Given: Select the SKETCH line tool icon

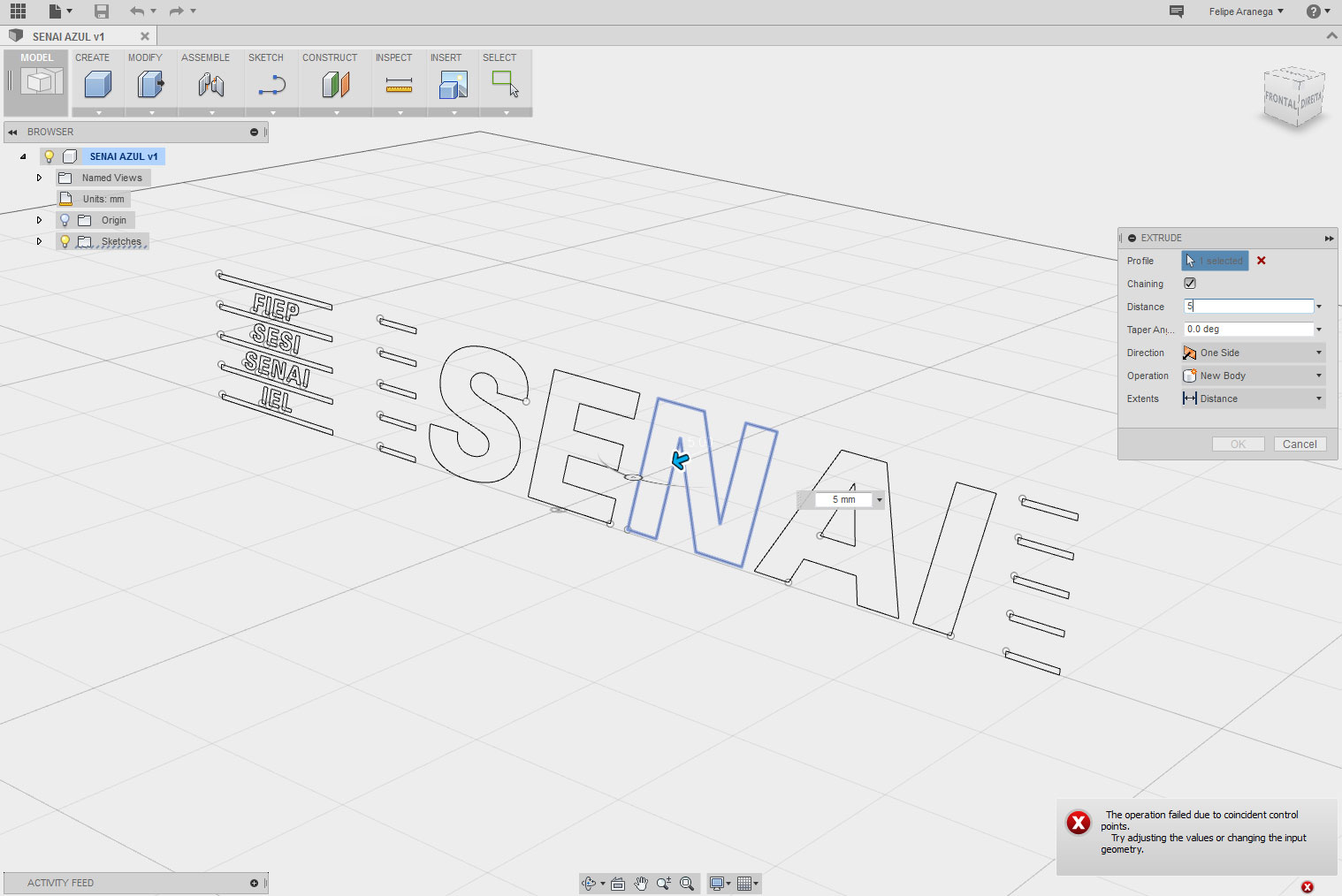Looking at the screenshot, I should click(272, 86).
